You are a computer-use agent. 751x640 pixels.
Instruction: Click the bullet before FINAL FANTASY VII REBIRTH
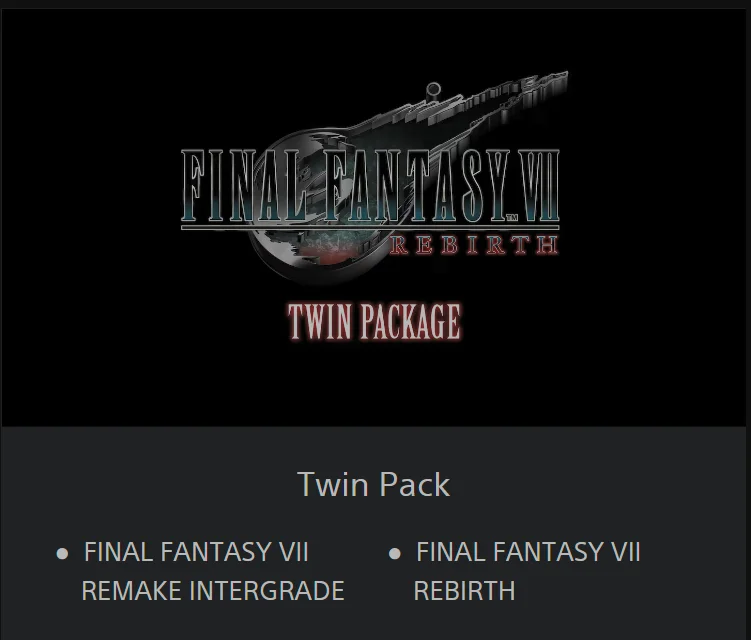pos(395,554)
